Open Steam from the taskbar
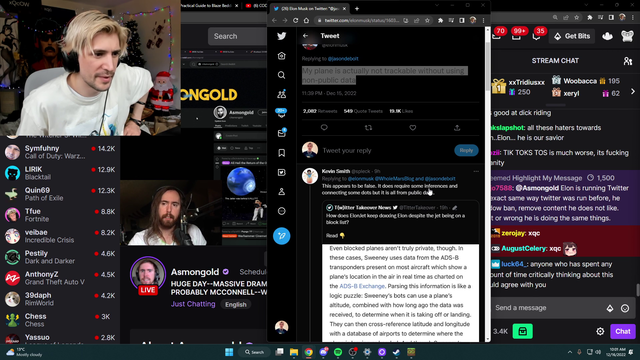640x360 pixels. pos(396,352)
